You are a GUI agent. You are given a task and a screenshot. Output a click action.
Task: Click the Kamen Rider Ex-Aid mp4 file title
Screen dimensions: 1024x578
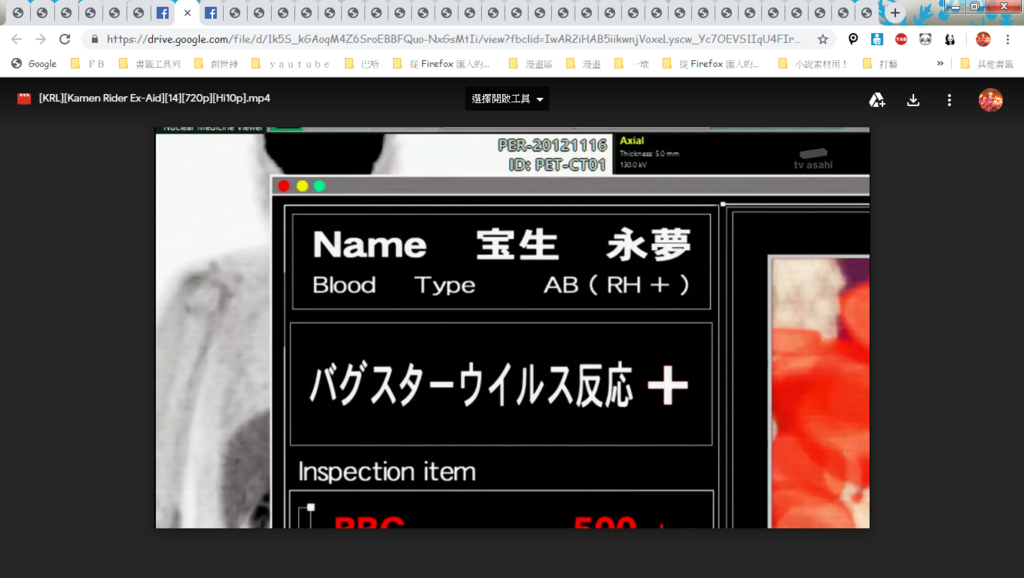point(154,98)
